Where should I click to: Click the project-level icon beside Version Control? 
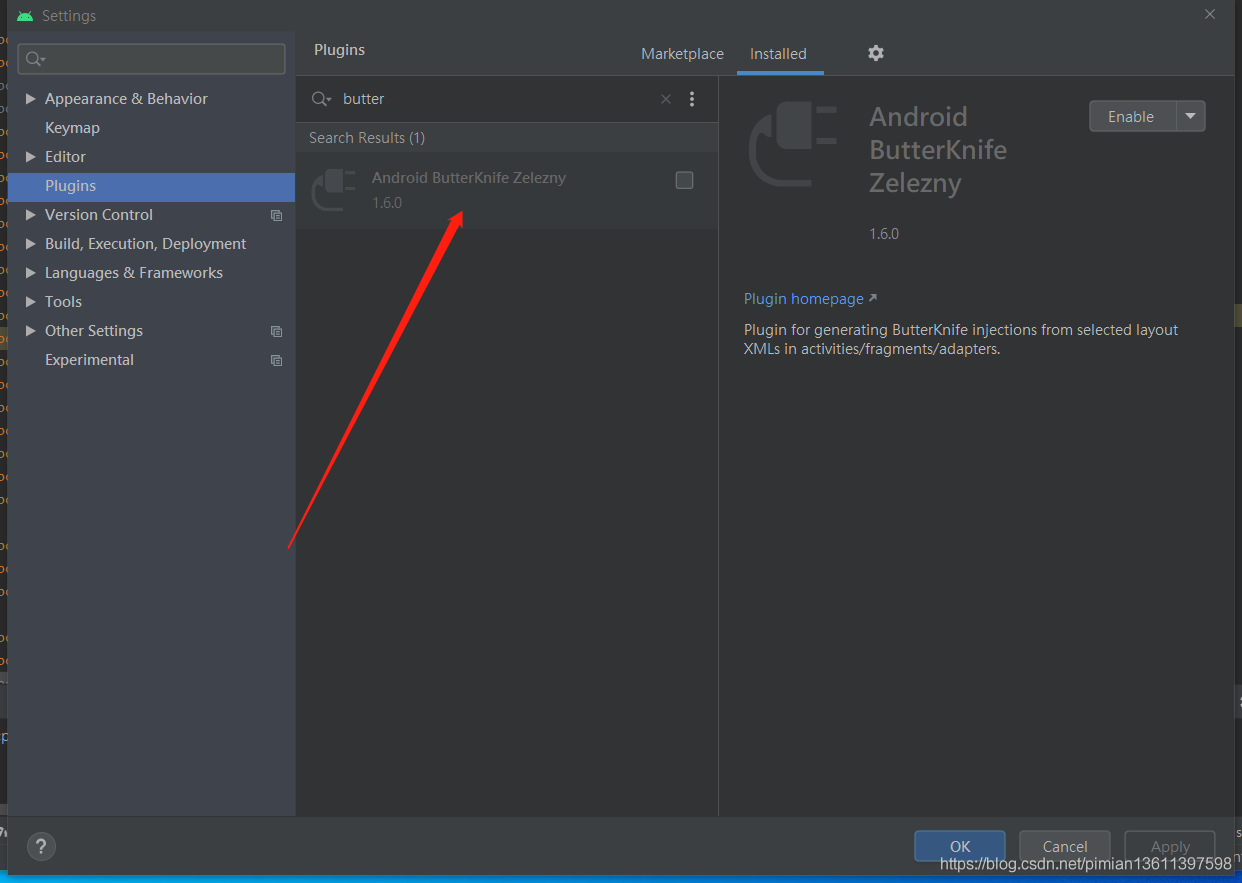(277, 215)
